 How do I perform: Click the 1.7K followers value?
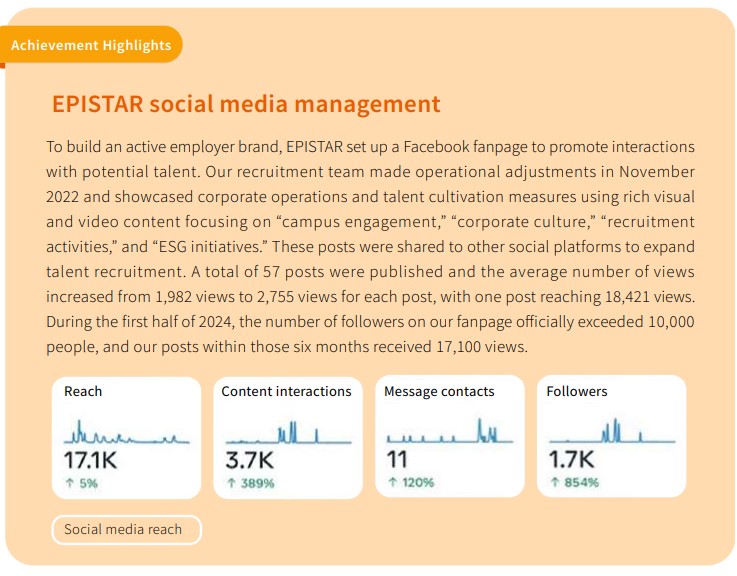coord(572,460)
